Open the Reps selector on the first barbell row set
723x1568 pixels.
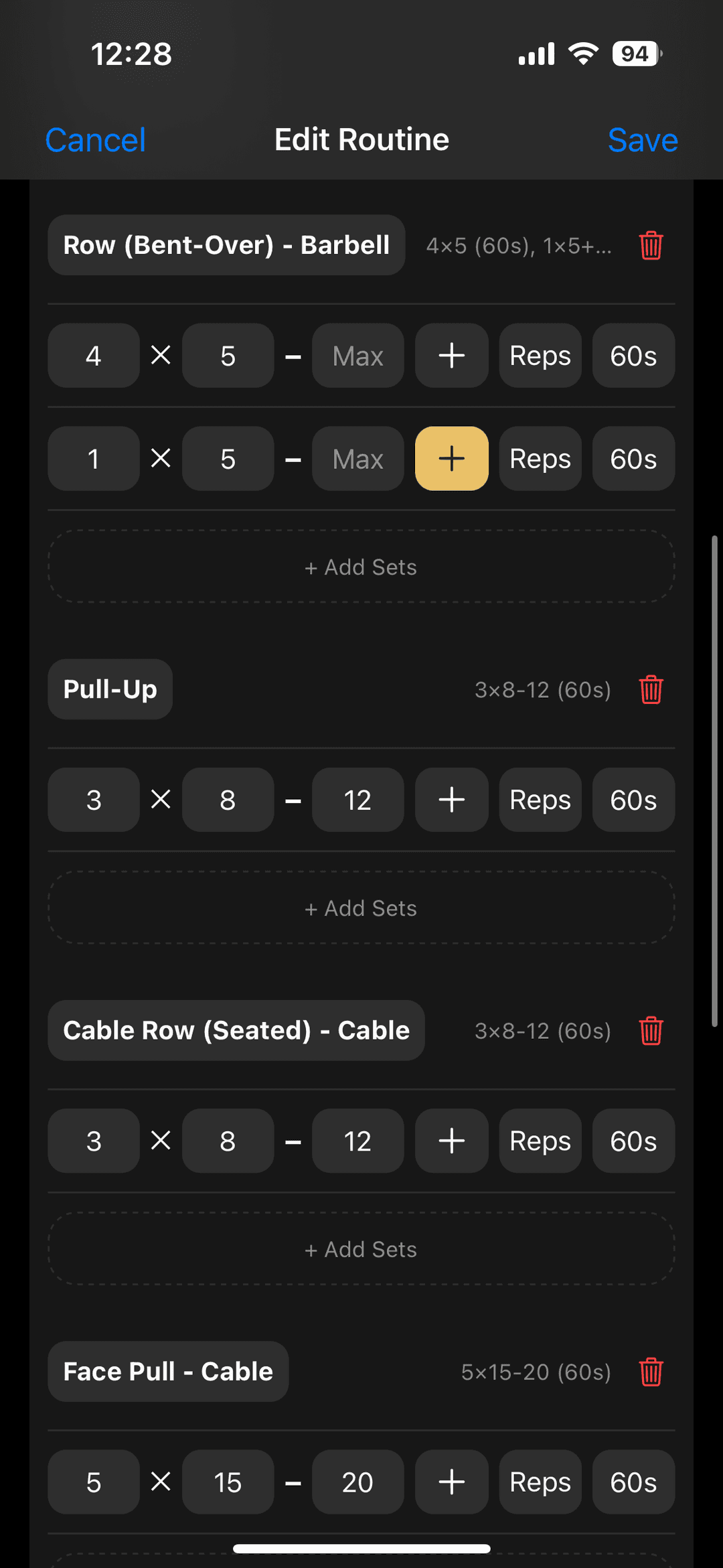pos(540,356)
